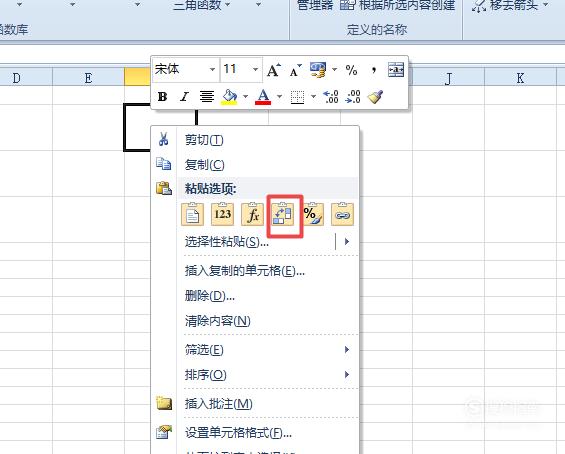Choose the Paste Link chain option
565x454 pixels.
pyautogui.click(x=342, y=214)
